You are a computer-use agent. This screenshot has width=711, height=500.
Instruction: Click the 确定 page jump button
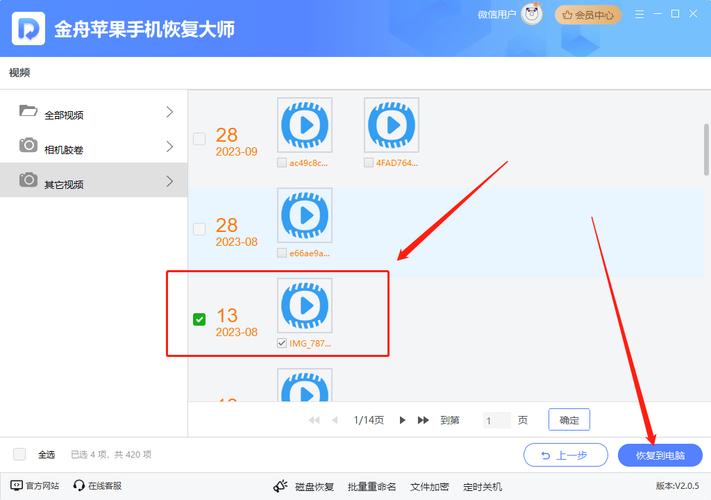tap(569, 420)
